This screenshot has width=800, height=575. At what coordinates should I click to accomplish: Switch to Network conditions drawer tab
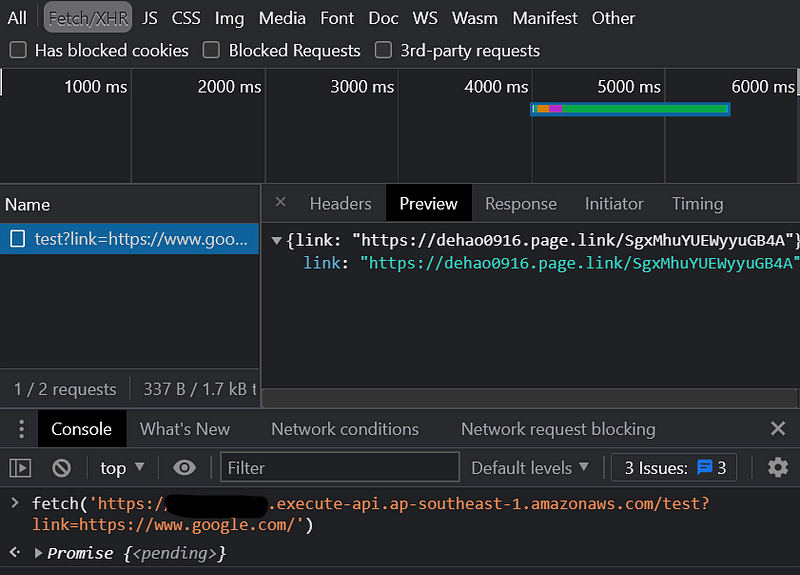345,429
